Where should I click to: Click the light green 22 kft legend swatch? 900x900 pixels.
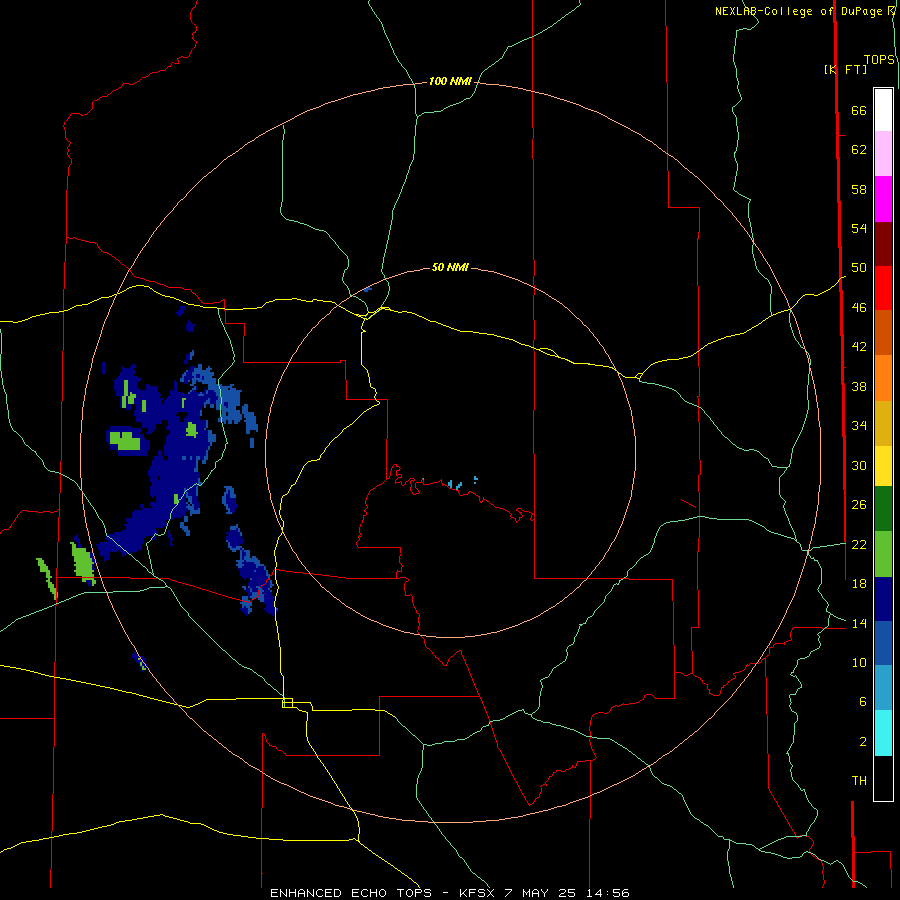point(883,554)
